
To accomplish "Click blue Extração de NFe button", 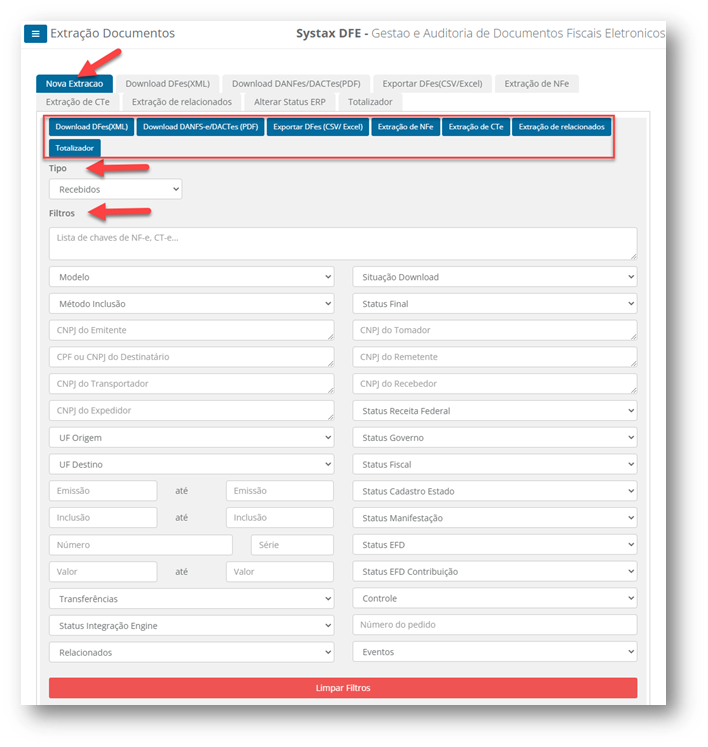I will tap(405, 127).
